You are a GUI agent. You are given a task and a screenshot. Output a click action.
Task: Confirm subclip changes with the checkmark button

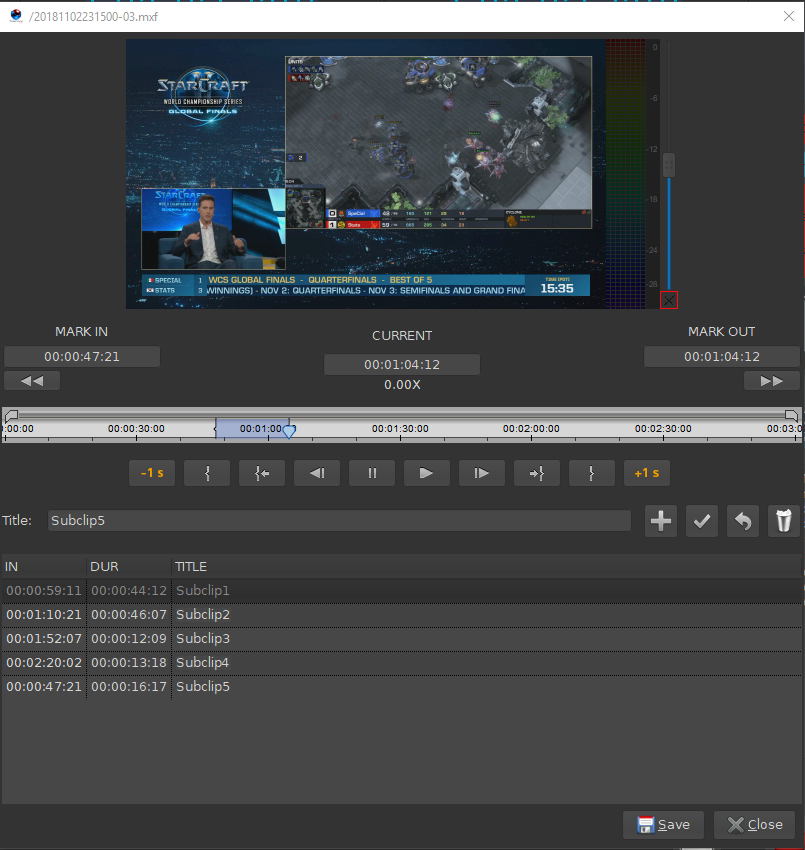(702, 521)
